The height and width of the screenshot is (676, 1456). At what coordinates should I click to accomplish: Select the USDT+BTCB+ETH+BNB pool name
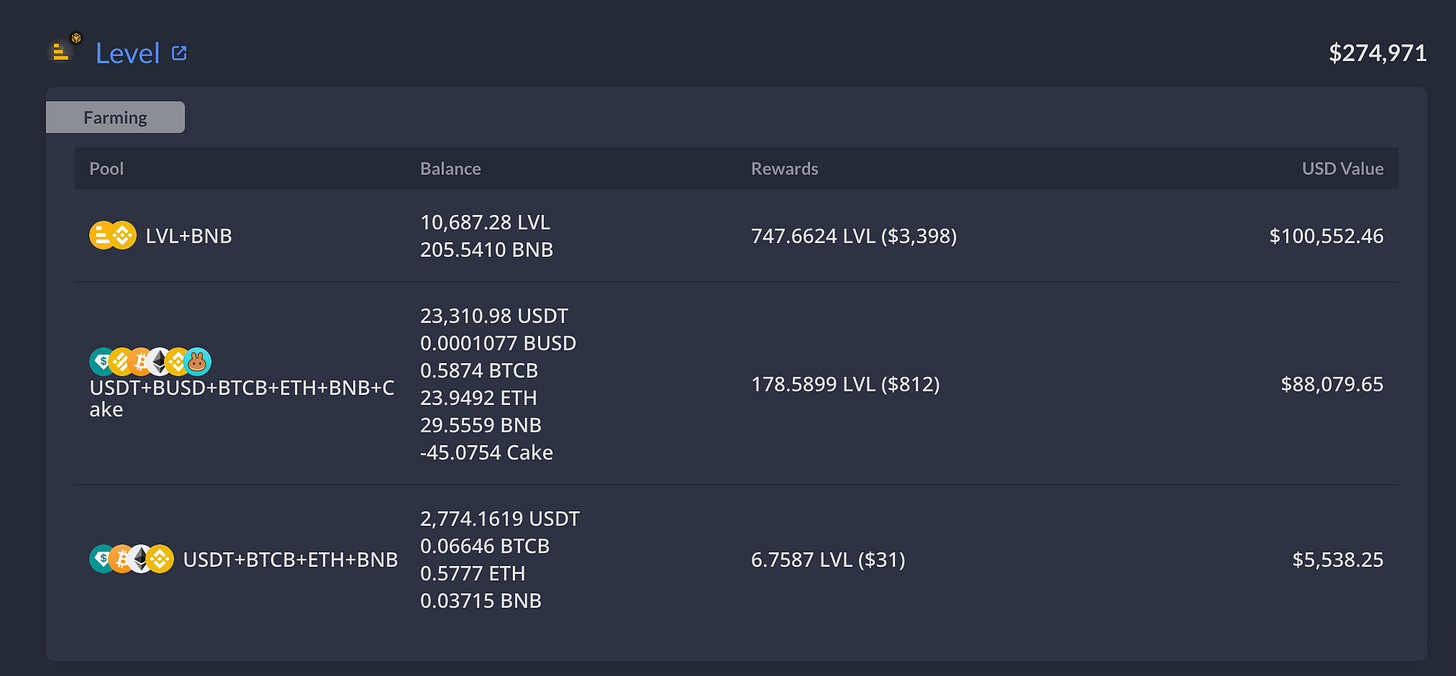click(290, 560)
